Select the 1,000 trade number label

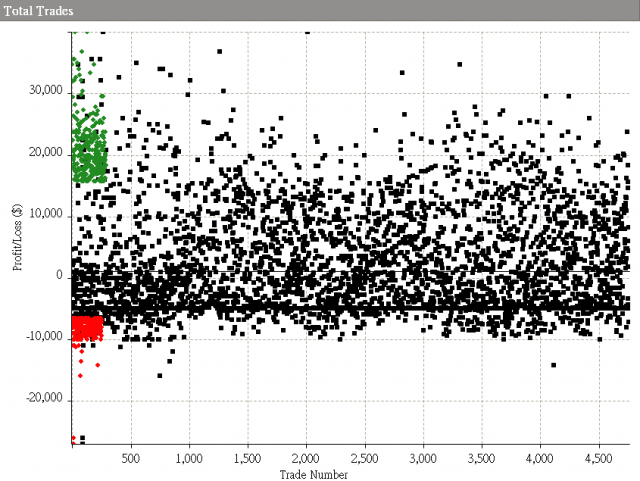tap(189, 458)
